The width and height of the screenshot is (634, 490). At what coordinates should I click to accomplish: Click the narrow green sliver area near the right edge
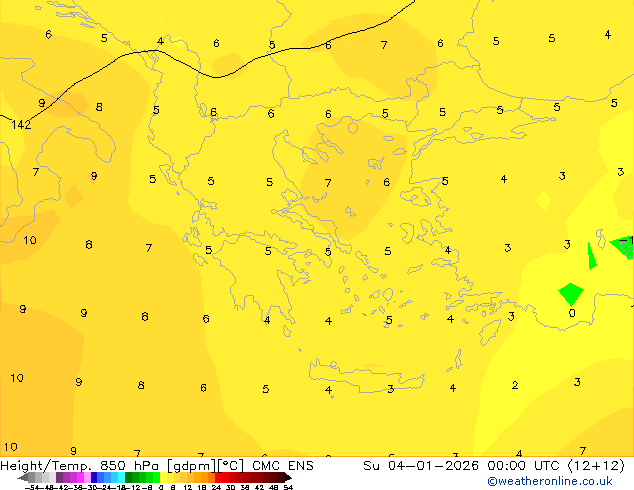pos(592,257)
